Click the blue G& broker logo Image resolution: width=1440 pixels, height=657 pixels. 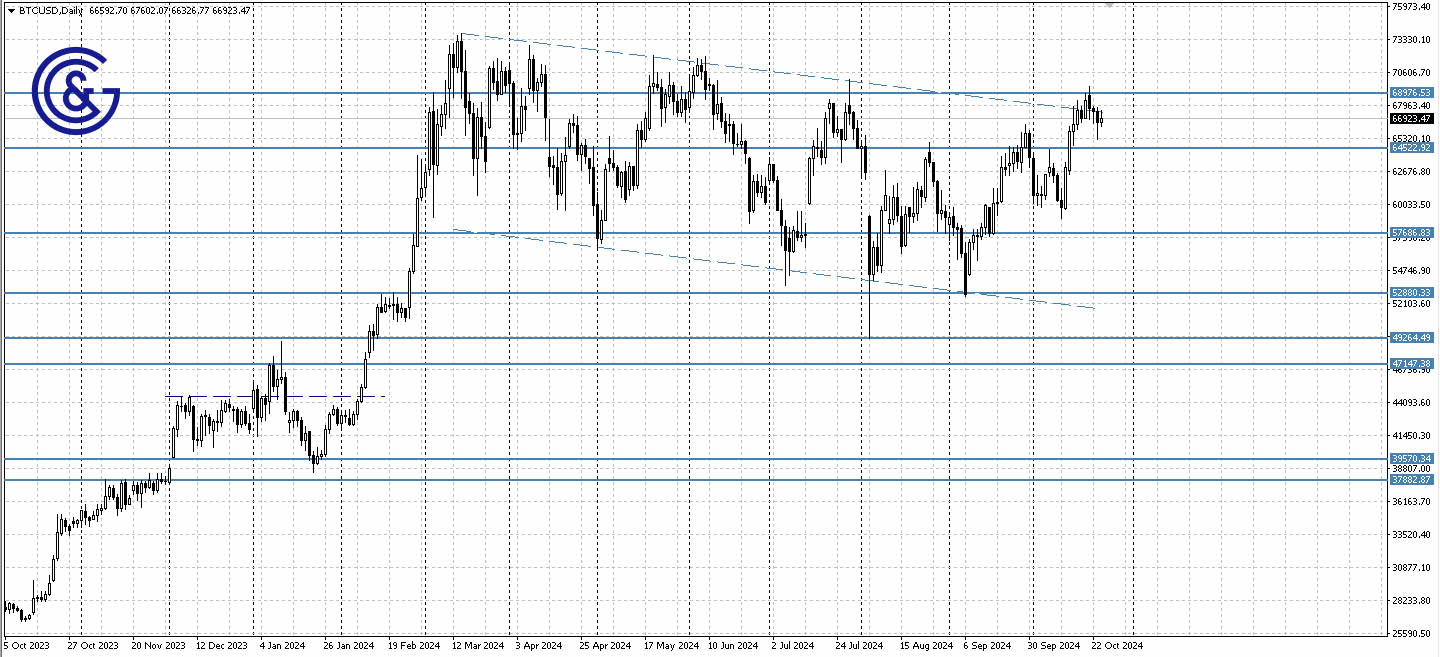pyautogui.click(x=75, y=90)
